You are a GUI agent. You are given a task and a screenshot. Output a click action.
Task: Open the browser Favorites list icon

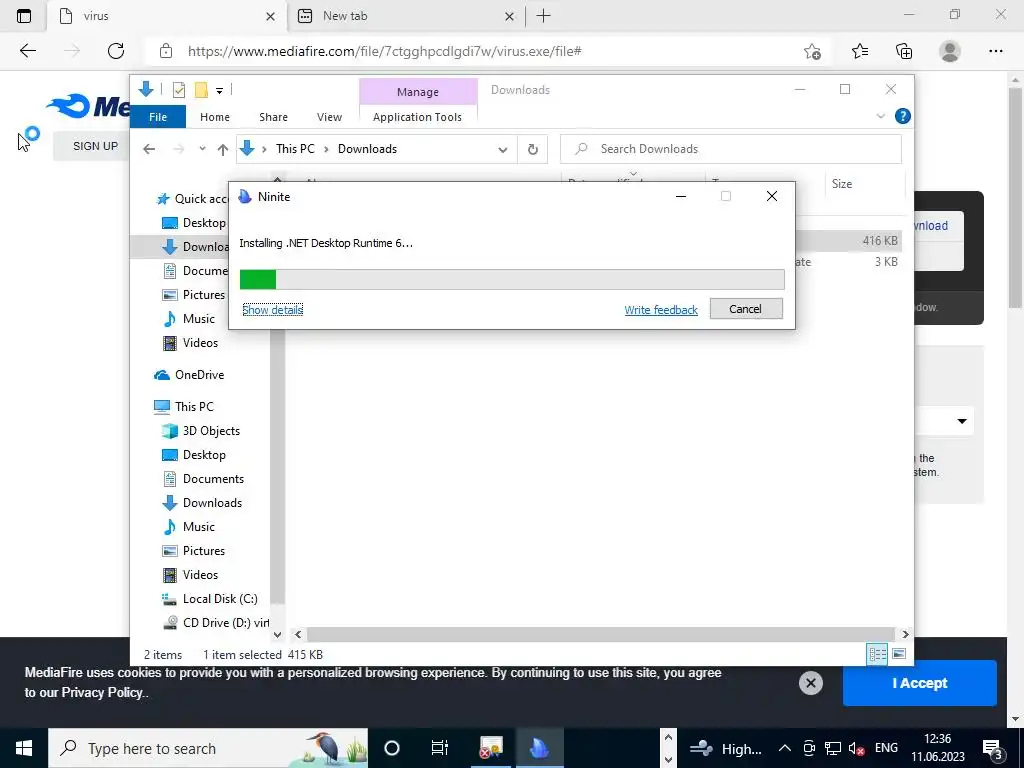pos(859,51)
